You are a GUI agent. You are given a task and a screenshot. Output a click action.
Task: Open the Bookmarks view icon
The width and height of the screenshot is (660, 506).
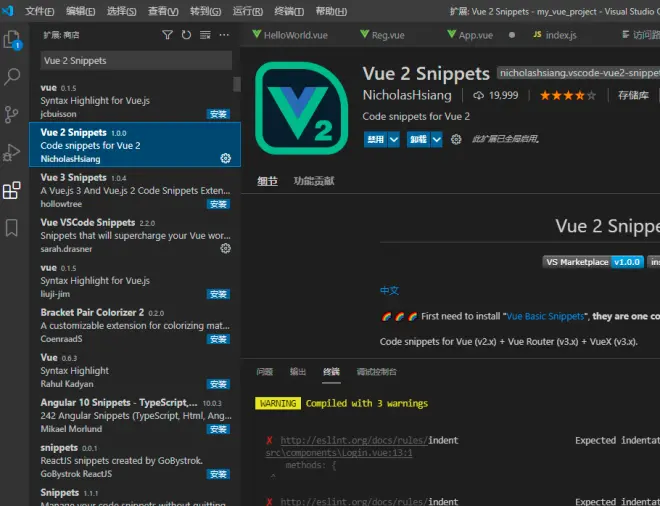pyautogui.click(x=11, y=228)
